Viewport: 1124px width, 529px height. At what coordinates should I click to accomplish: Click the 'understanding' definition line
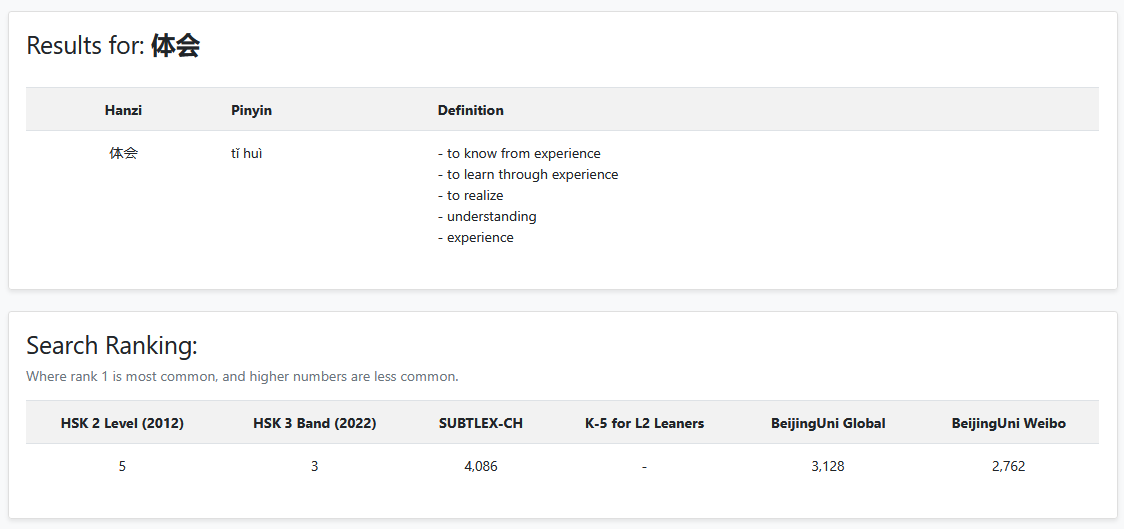pos(487,217)
